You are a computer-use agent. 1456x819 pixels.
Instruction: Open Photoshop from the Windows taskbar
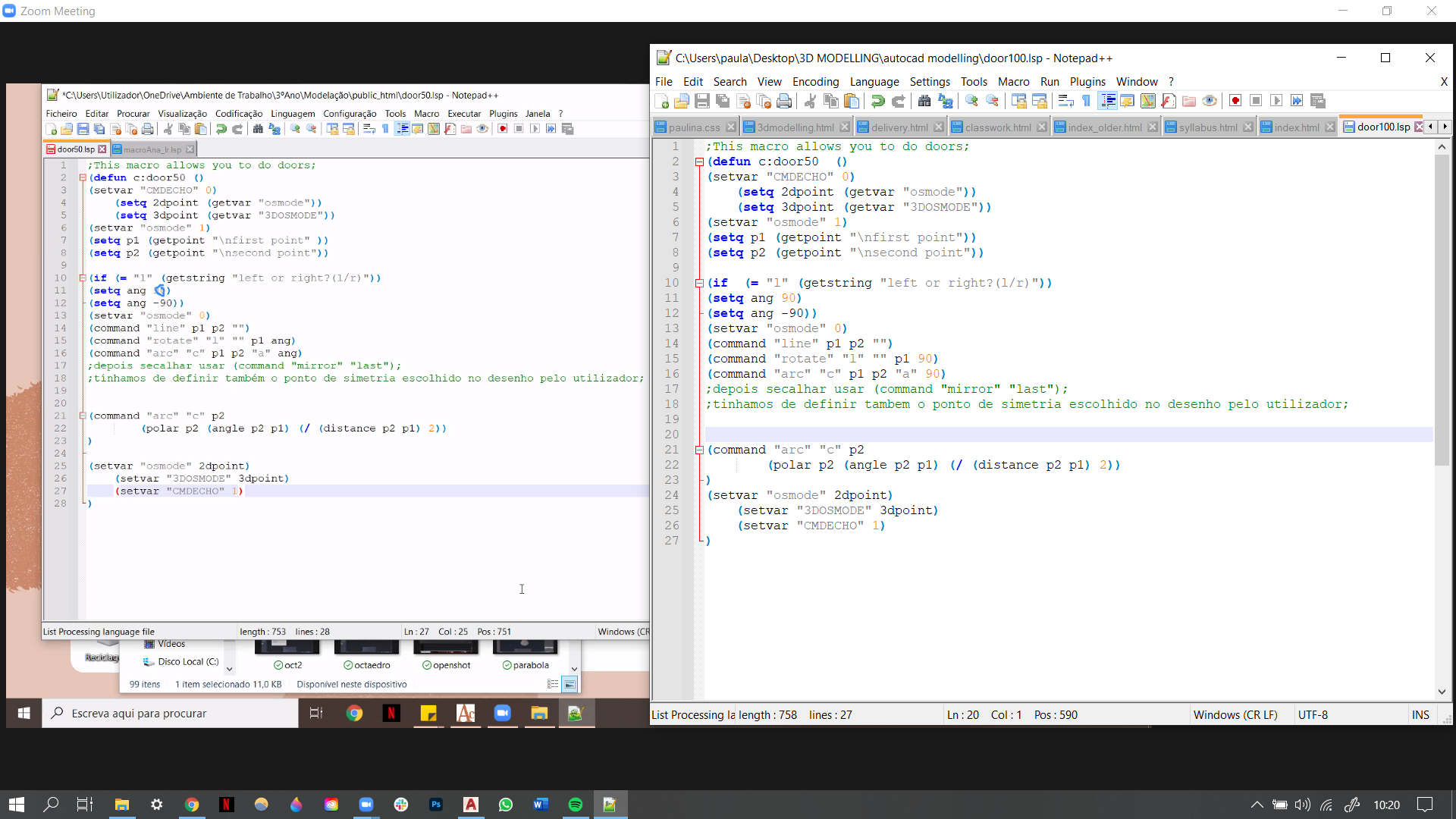coord(436,805)
